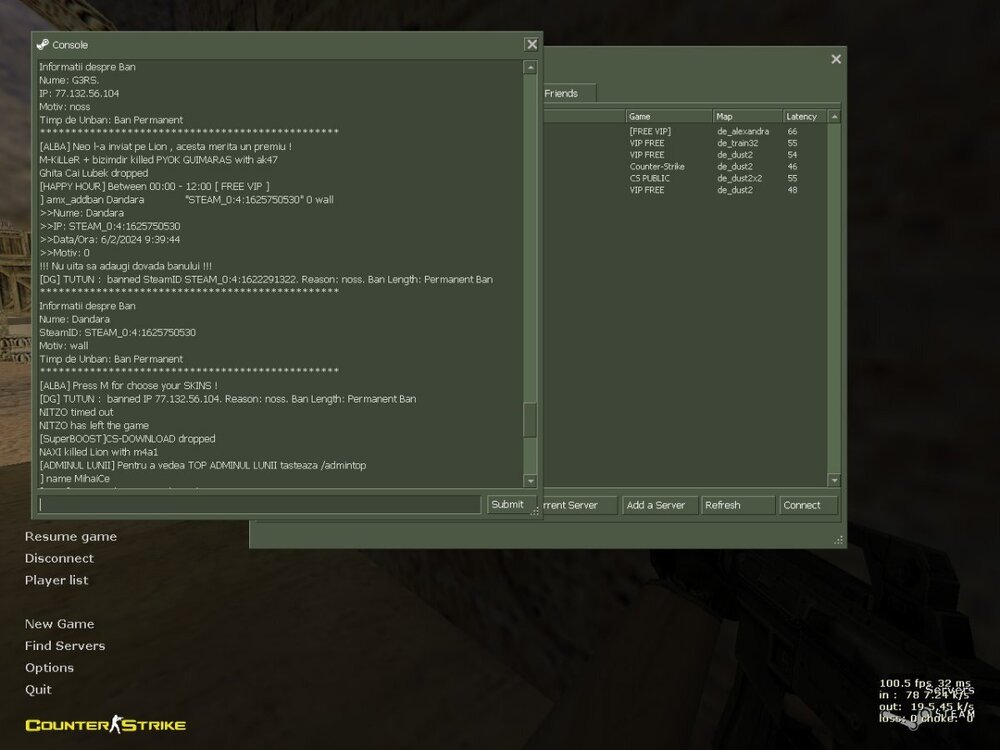Click the console scroll down arrow
This screenshot has height=750, width=1000.
pos(530,481)
